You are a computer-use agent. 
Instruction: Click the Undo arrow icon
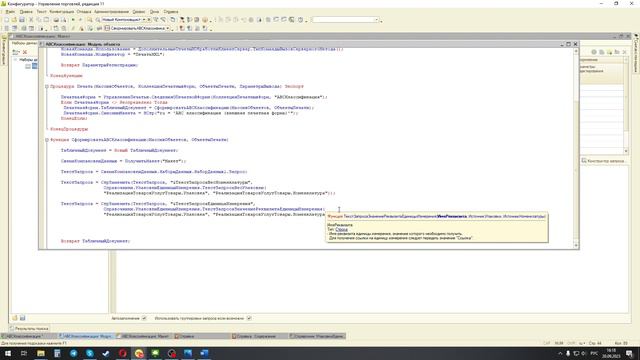pyautogui.click(x=73, y=20)
